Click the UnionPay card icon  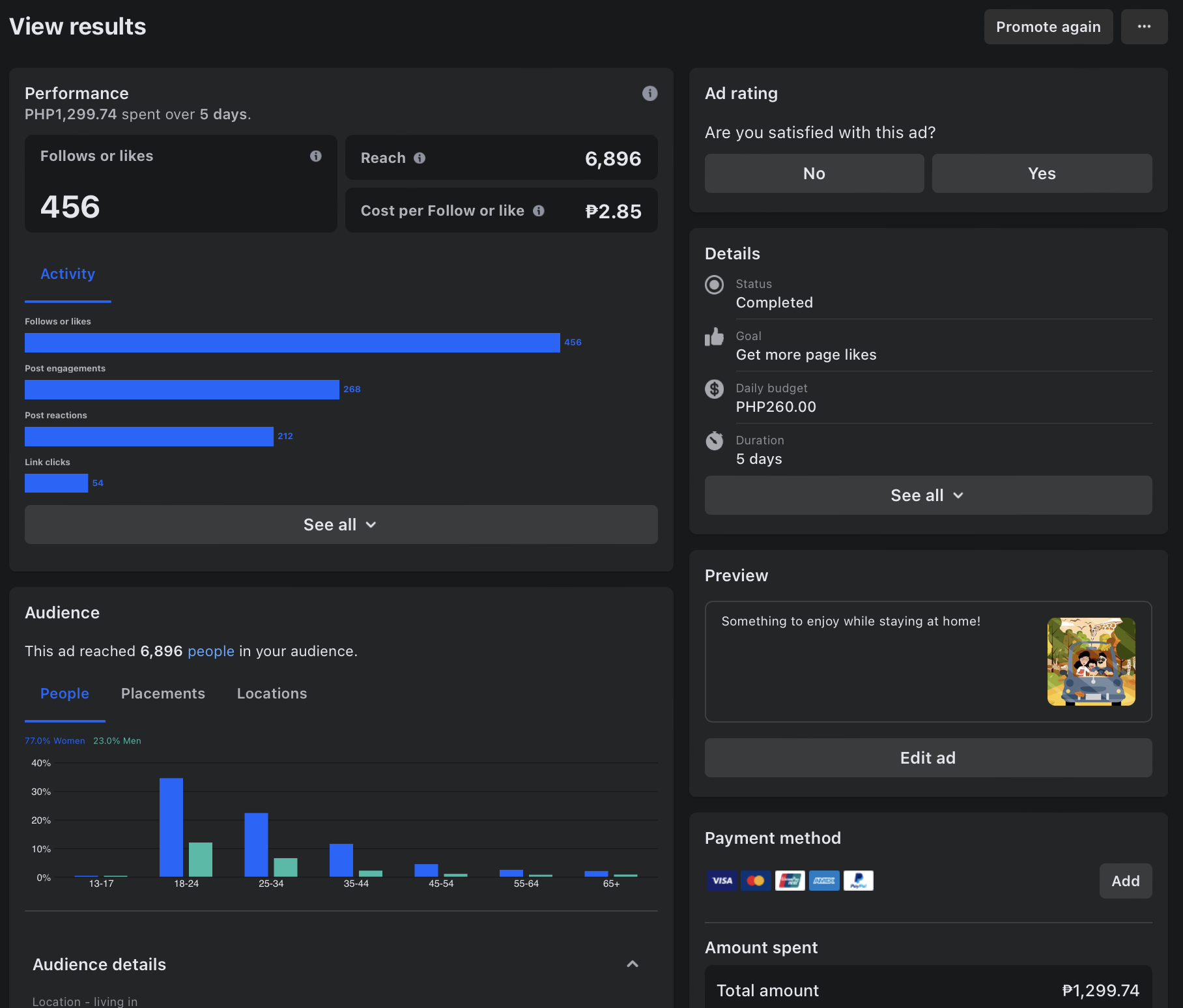point(790,881)
